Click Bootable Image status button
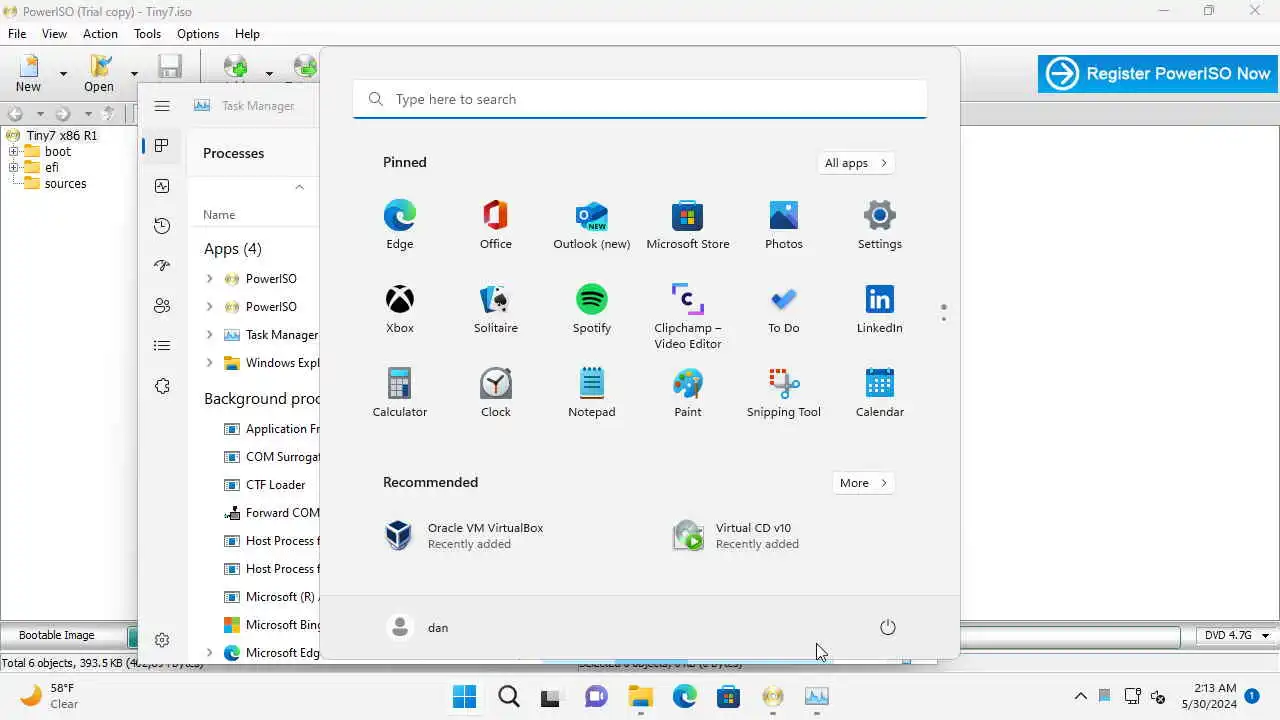The image size is (1280, 720). click(57, 635)
